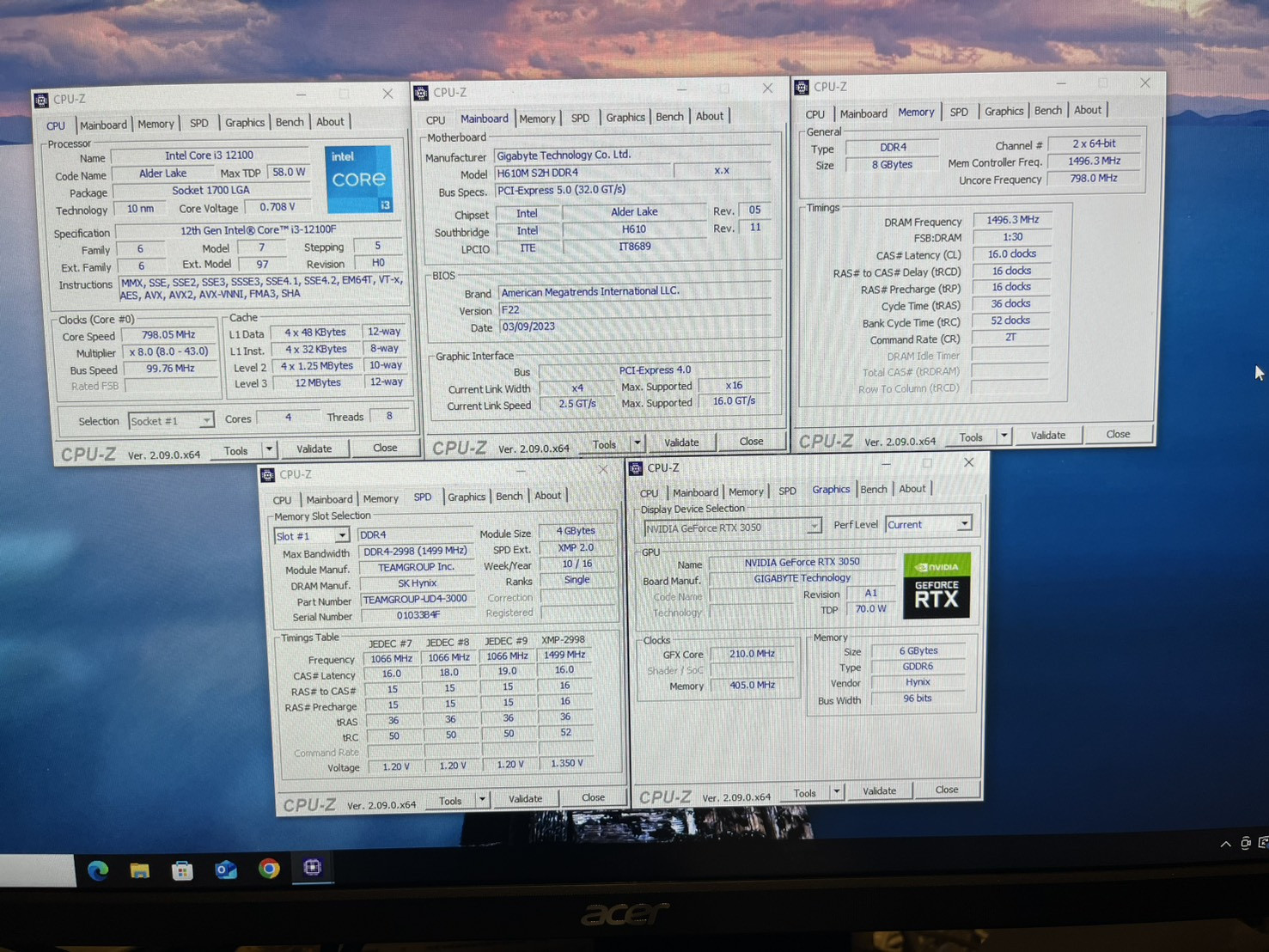
Task: Click the CPU-Z taskbar icon
Action: 312,868
